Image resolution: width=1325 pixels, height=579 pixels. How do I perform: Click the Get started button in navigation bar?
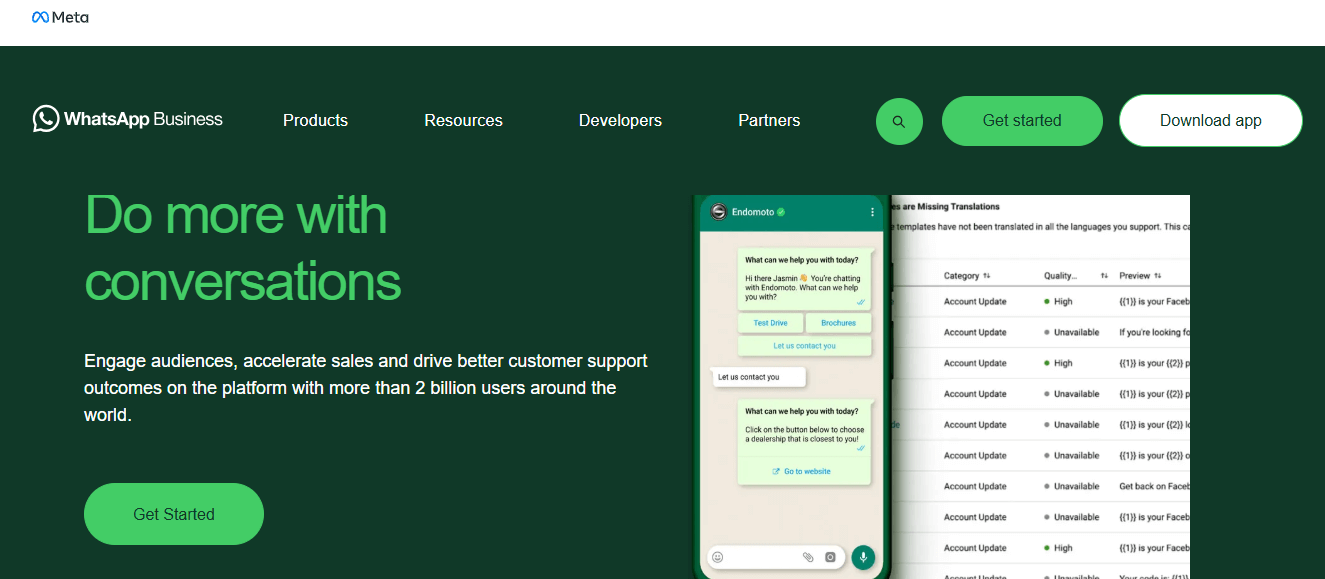[x=1022, y=121]
